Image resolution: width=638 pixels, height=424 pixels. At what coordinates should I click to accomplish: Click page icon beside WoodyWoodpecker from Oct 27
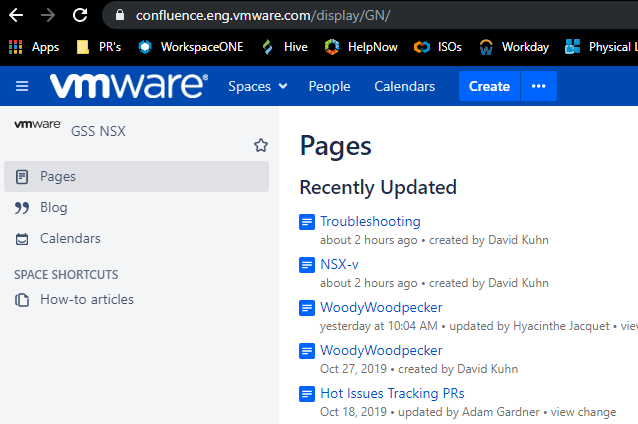click(307, 351)
